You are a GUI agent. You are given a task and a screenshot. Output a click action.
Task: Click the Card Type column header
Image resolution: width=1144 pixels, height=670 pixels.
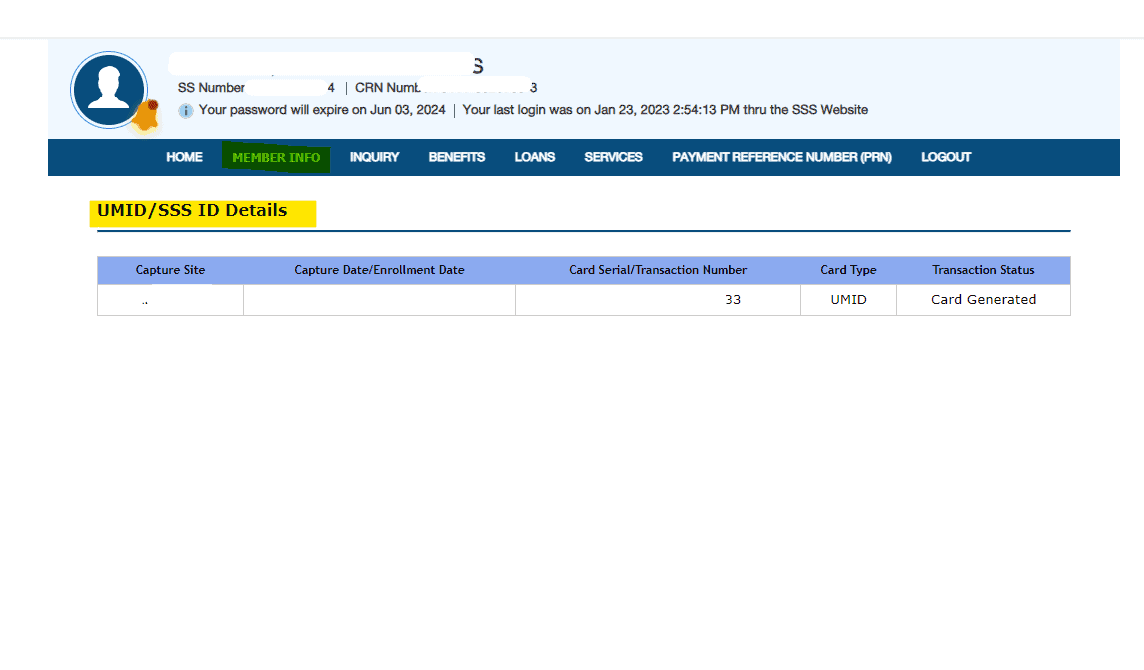[x=848, y=270]
